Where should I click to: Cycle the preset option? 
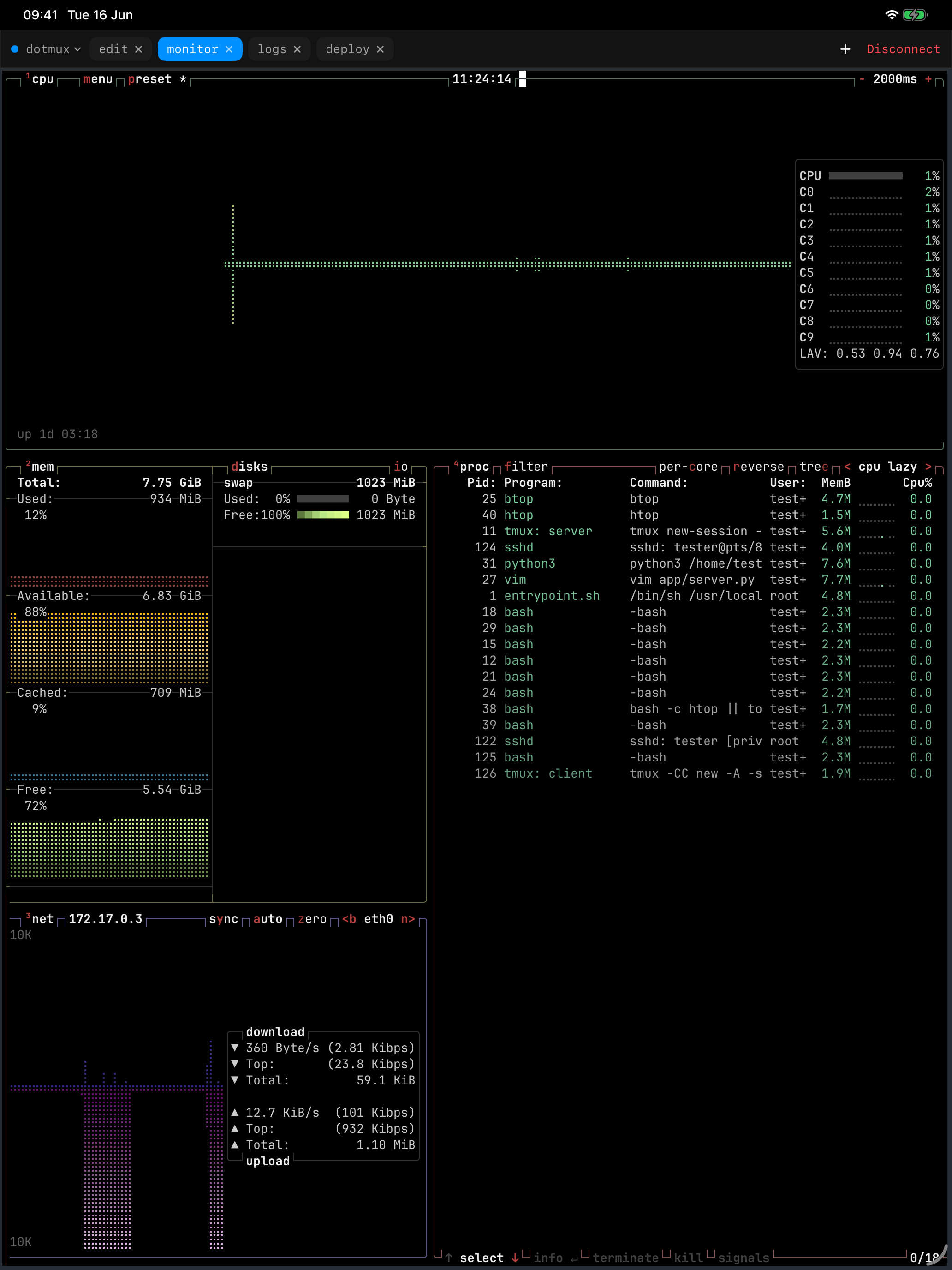point(157,79)
